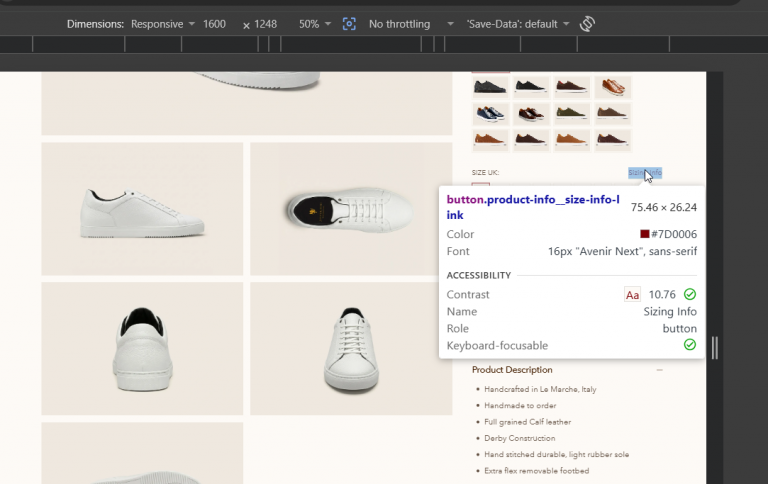Click the Aa contrast preview swatch
This screenshot has width=768, height=484.
(632, 294)
